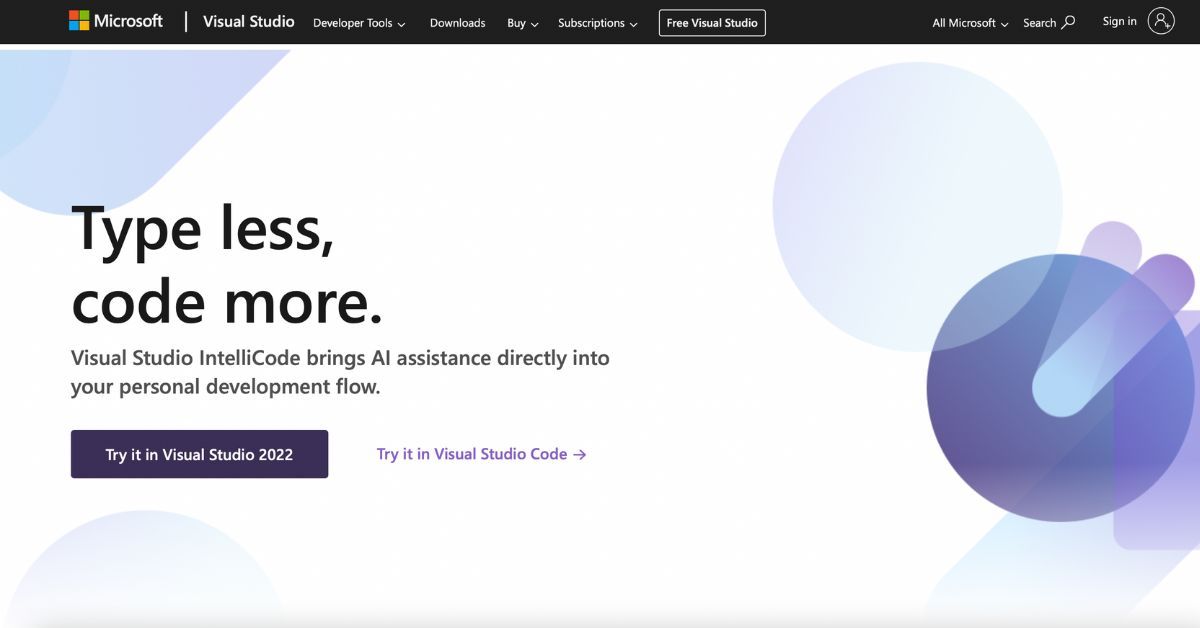The height and width of the screenshot is (628, 1200).
Task: Click Visual Studio in the top navigation
Action: pos(248,21)
